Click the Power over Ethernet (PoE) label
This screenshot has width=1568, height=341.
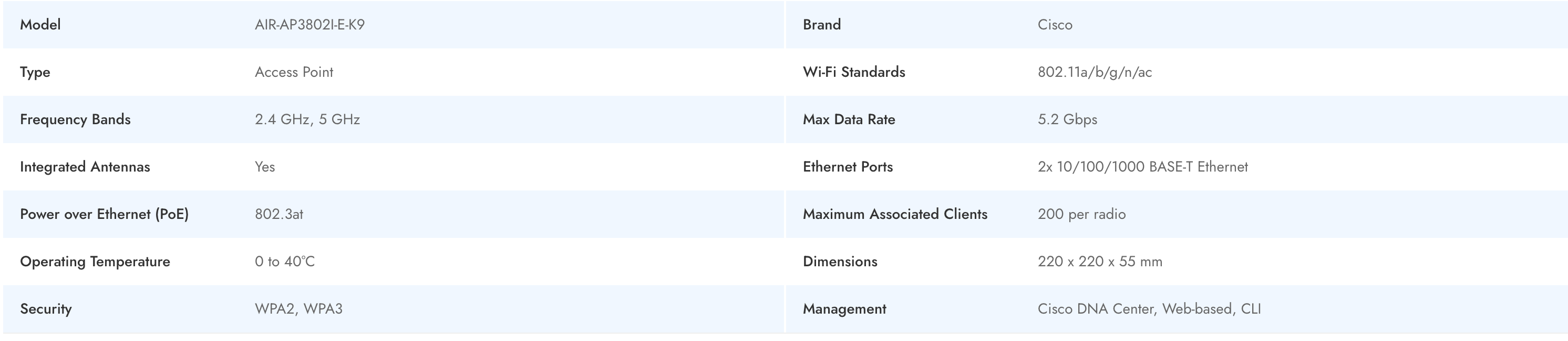[104, 214]
